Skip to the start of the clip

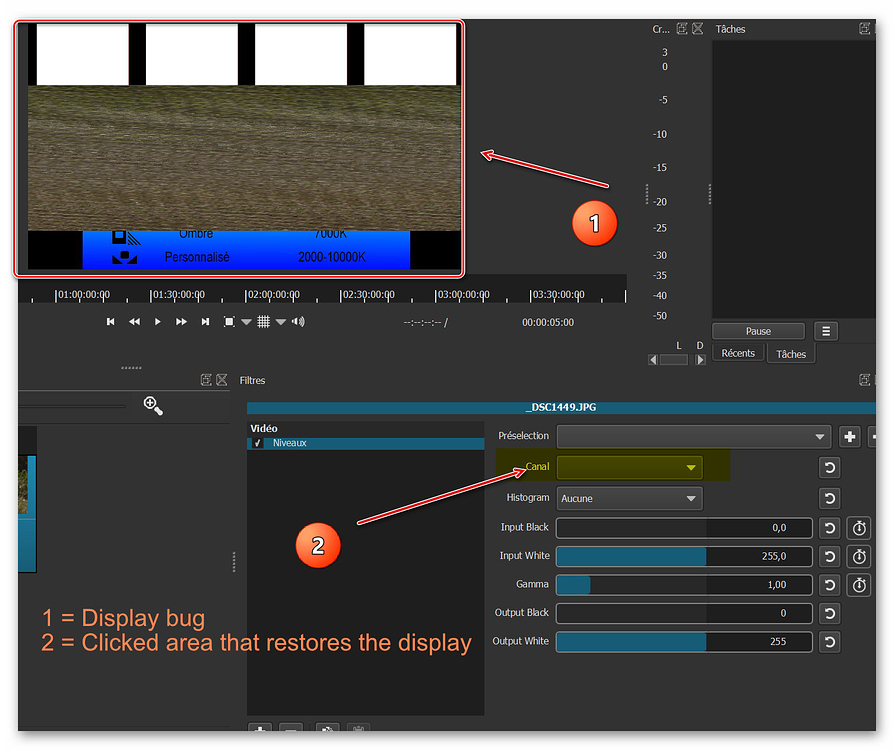tap(110, 321)
